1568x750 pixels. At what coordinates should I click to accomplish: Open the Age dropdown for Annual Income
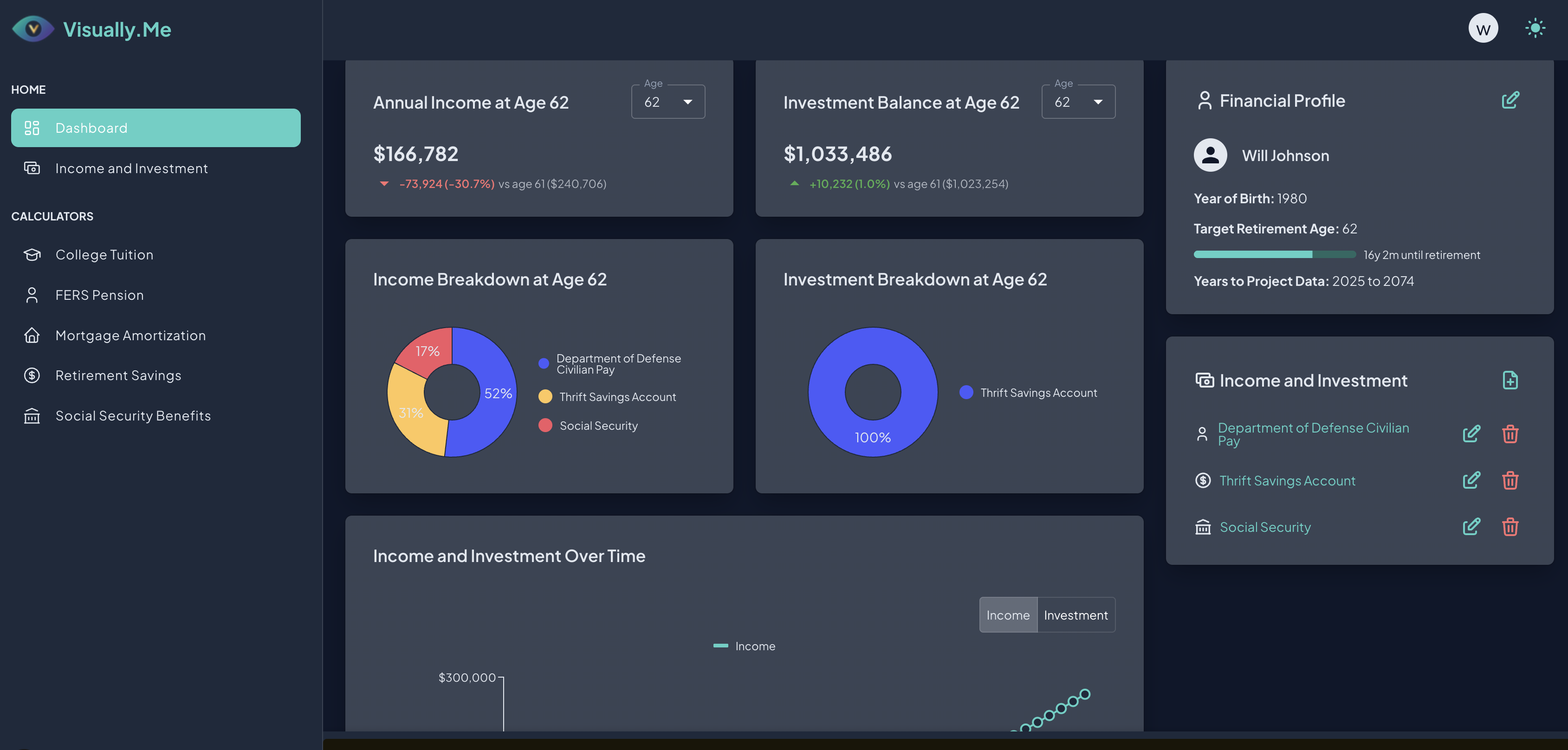coord(668,102)
